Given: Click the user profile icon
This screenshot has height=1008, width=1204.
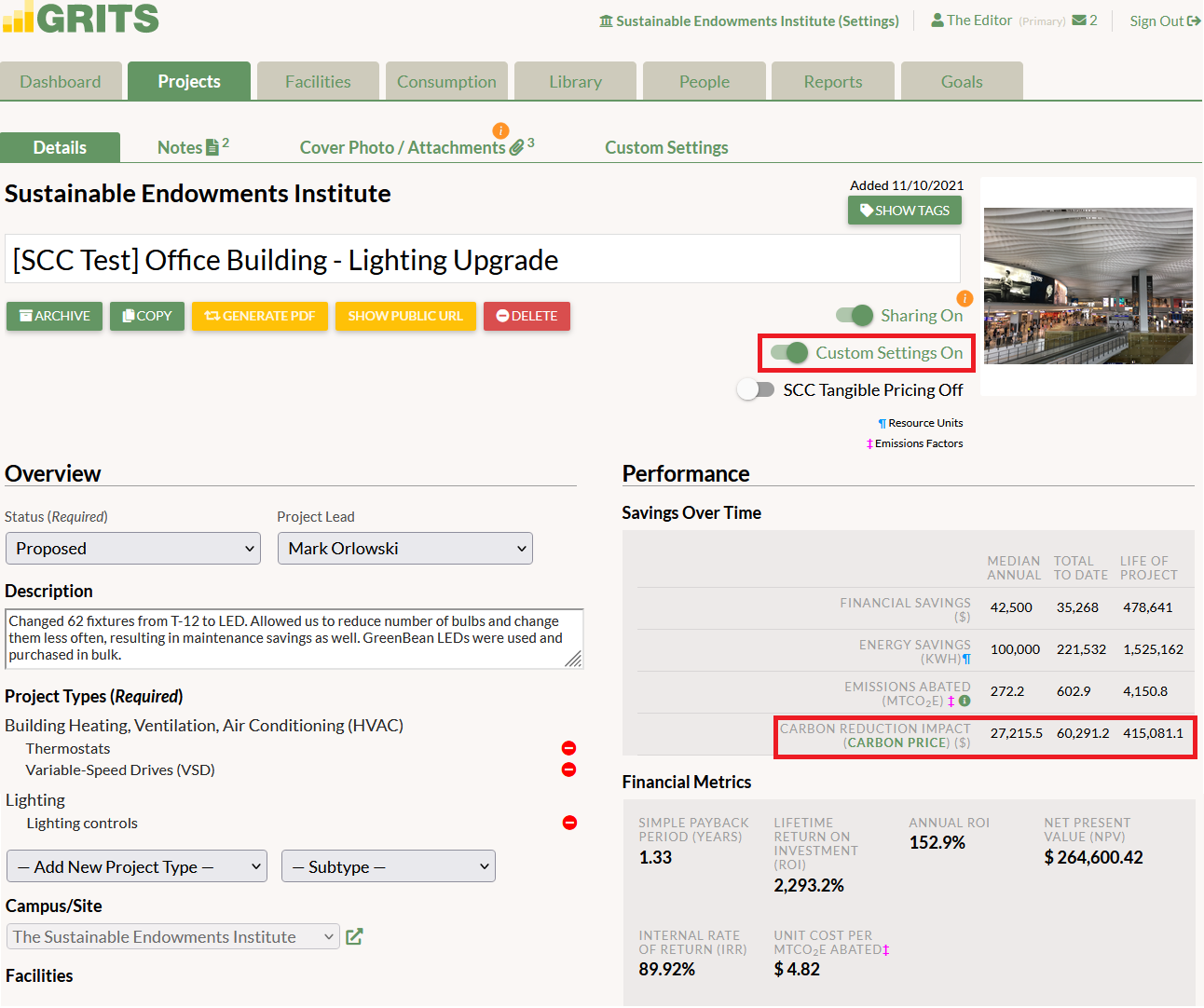Looking at the screenshot, I should coord(937,20).
